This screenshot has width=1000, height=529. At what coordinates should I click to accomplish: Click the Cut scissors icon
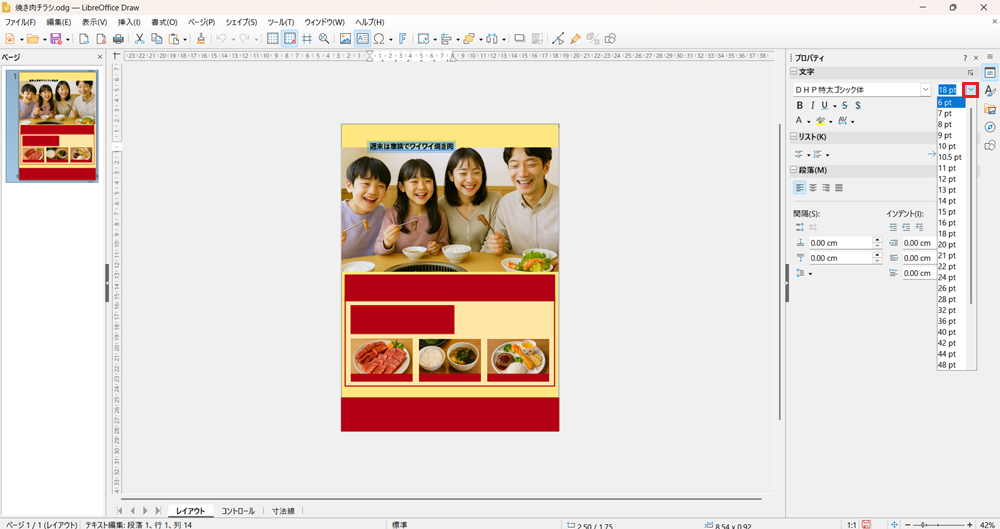tap(139, 39)
